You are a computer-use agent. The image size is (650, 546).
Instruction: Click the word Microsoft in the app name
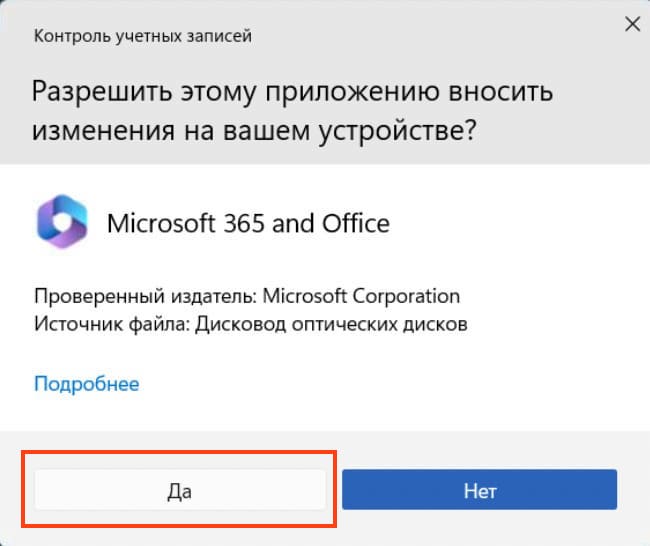[162, 221]
